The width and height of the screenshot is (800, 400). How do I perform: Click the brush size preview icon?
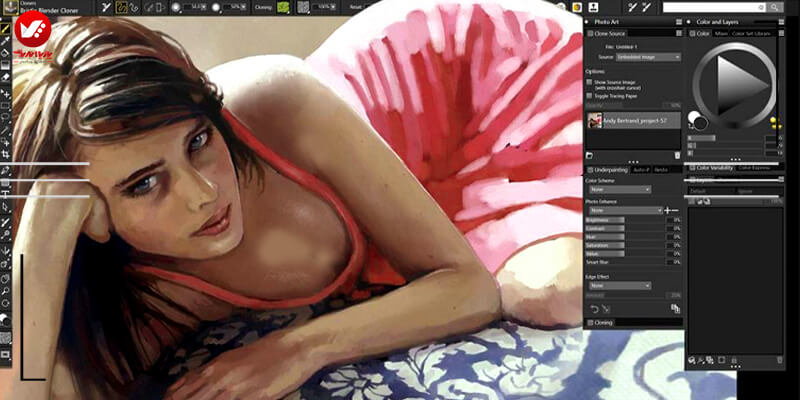[176, 7]
